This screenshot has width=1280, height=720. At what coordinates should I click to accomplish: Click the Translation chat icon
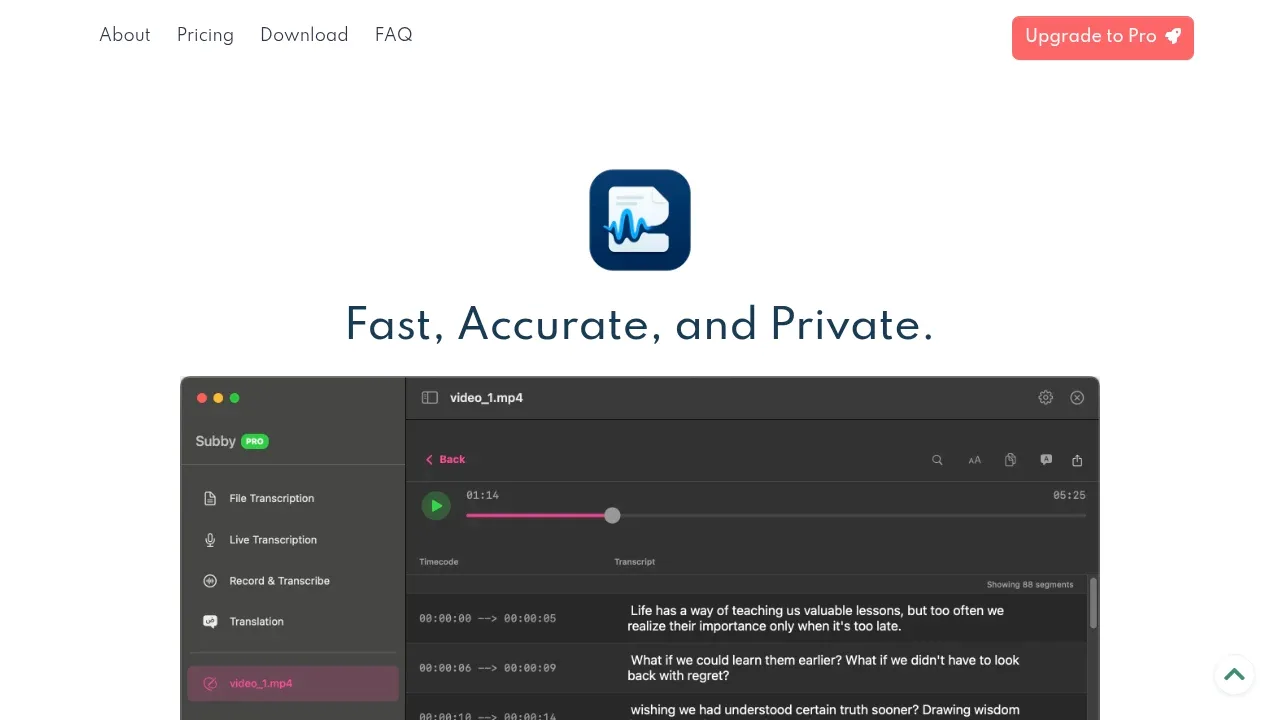pos(210,621)
